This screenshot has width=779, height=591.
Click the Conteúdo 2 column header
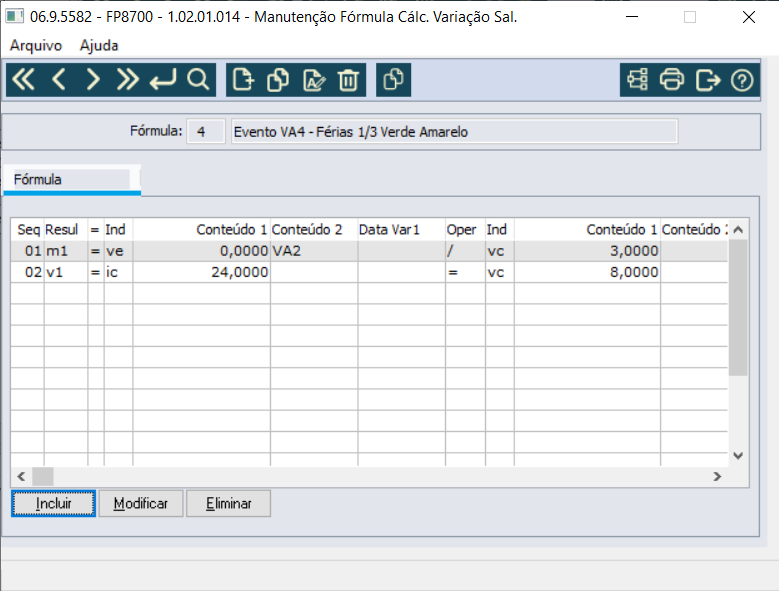pyautogui.click(x=314, y=229)
